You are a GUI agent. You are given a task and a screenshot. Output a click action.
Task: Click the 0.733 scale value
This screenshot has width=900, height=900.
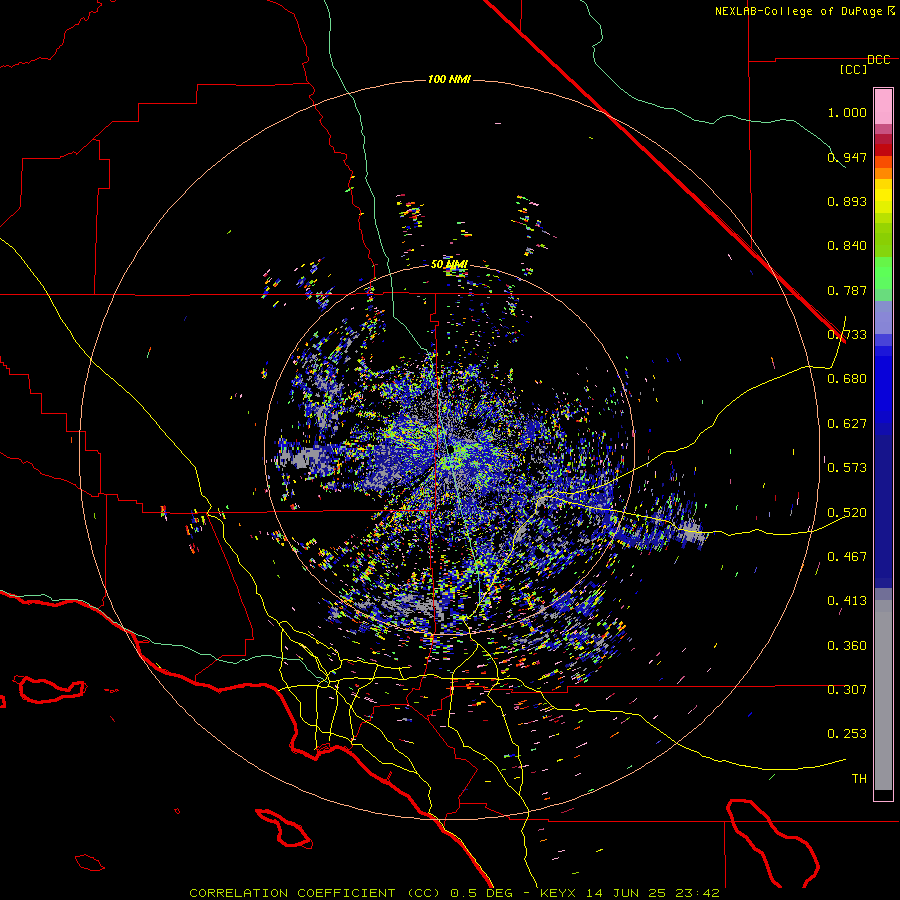click(847, 335)
